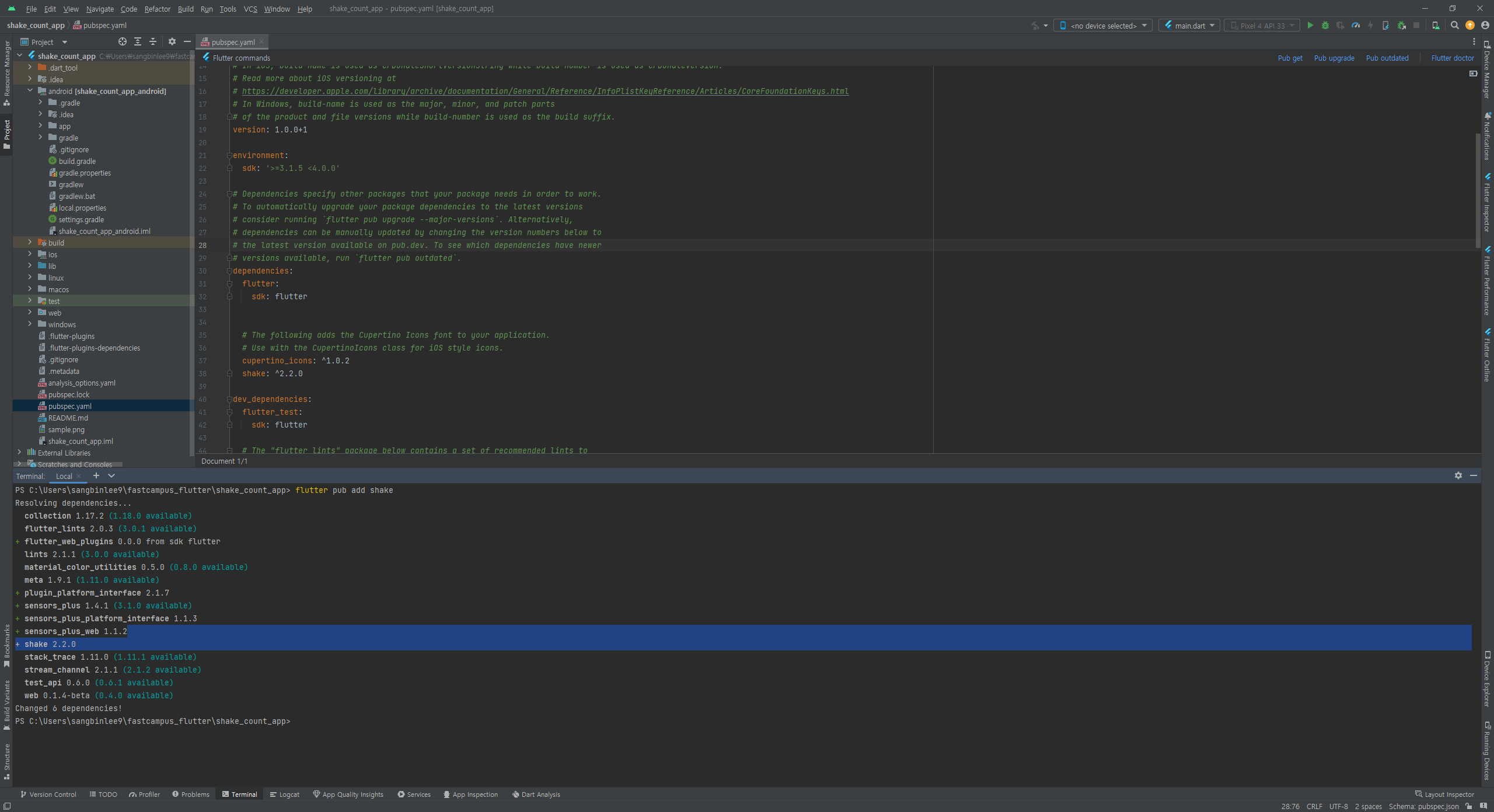1494x812 pixels.
Task: Click Select Opened File target icon
Action: point(123,42)
